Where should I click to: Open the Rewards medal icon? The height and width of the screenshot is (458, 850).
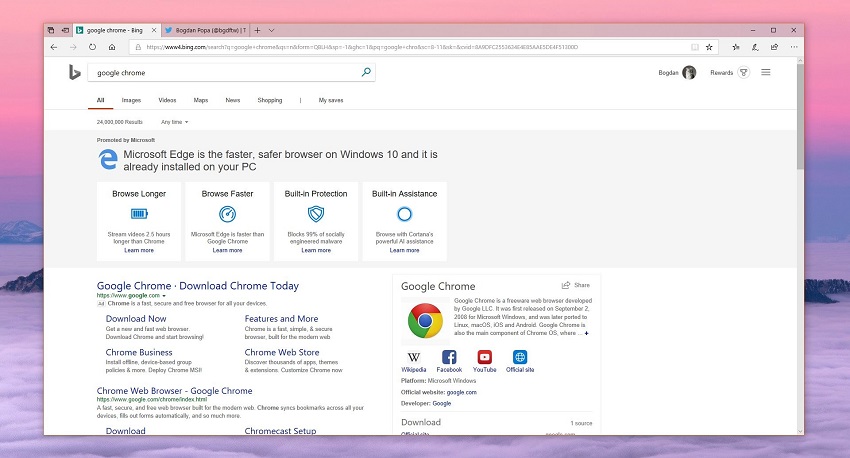[744, 72]
